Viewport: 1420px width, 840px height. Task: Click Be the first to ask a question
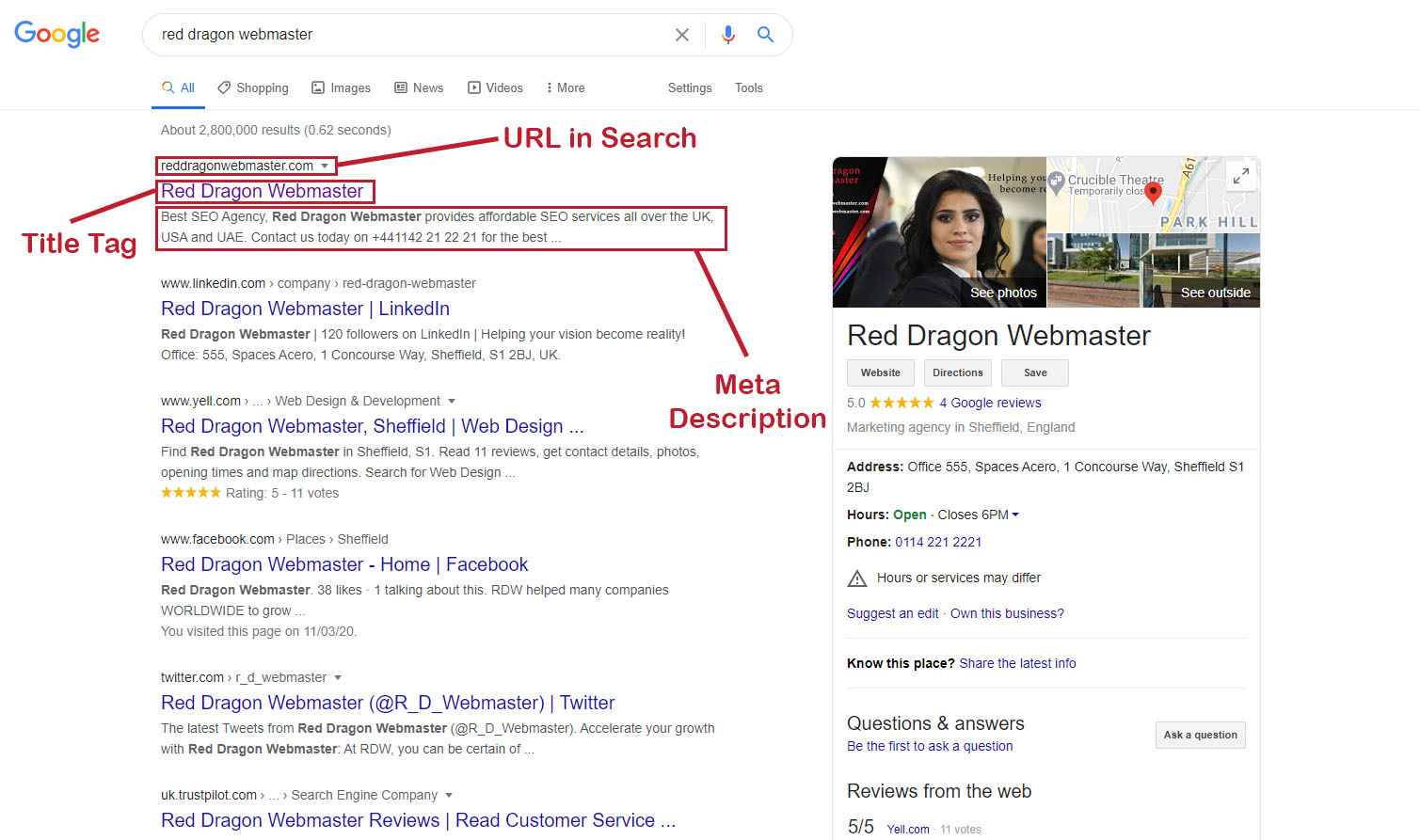pos(930,746)
